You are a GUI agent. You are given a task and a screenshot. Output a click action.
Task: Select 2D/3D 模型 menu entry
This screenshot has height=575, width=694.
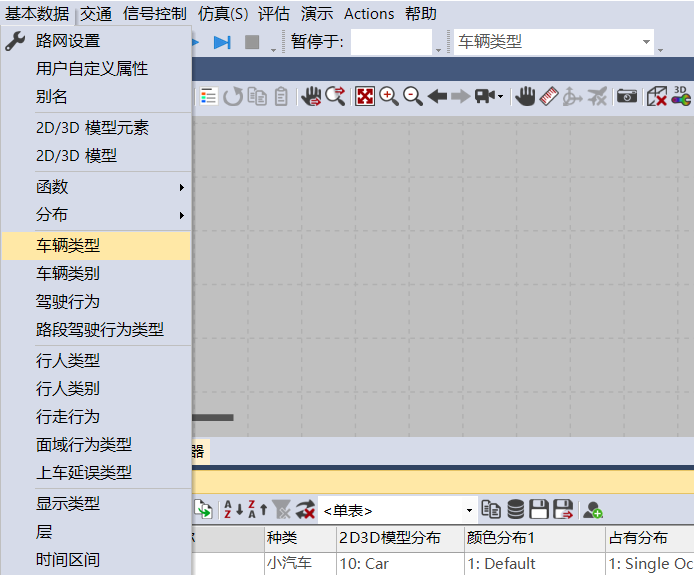96,156
